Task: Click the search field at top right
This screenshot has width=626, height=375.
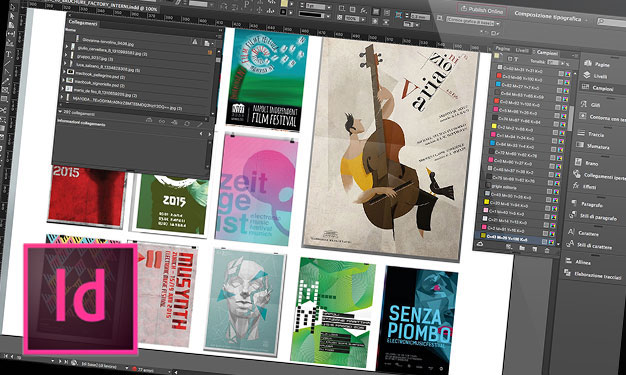Action: [612, 22]
